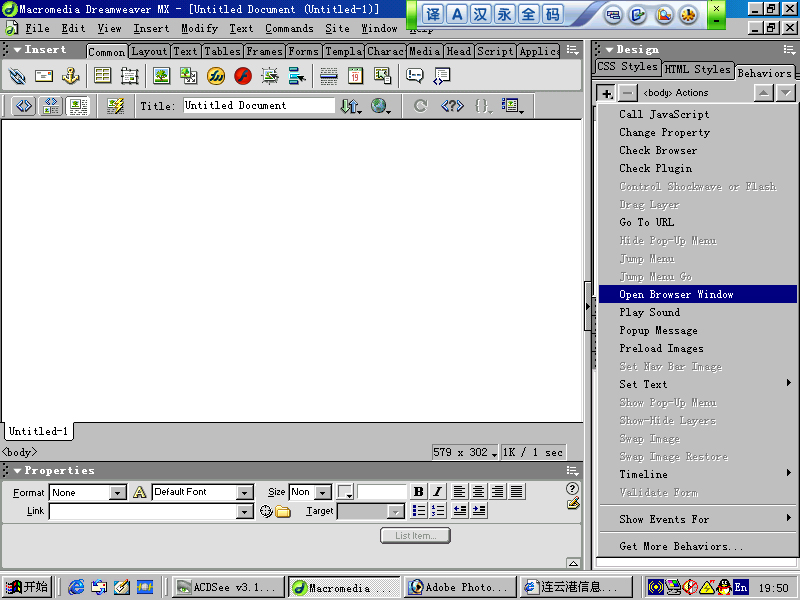Collapse the Design panel group
This screenshot has height=600, width=800.
[609, 49]
